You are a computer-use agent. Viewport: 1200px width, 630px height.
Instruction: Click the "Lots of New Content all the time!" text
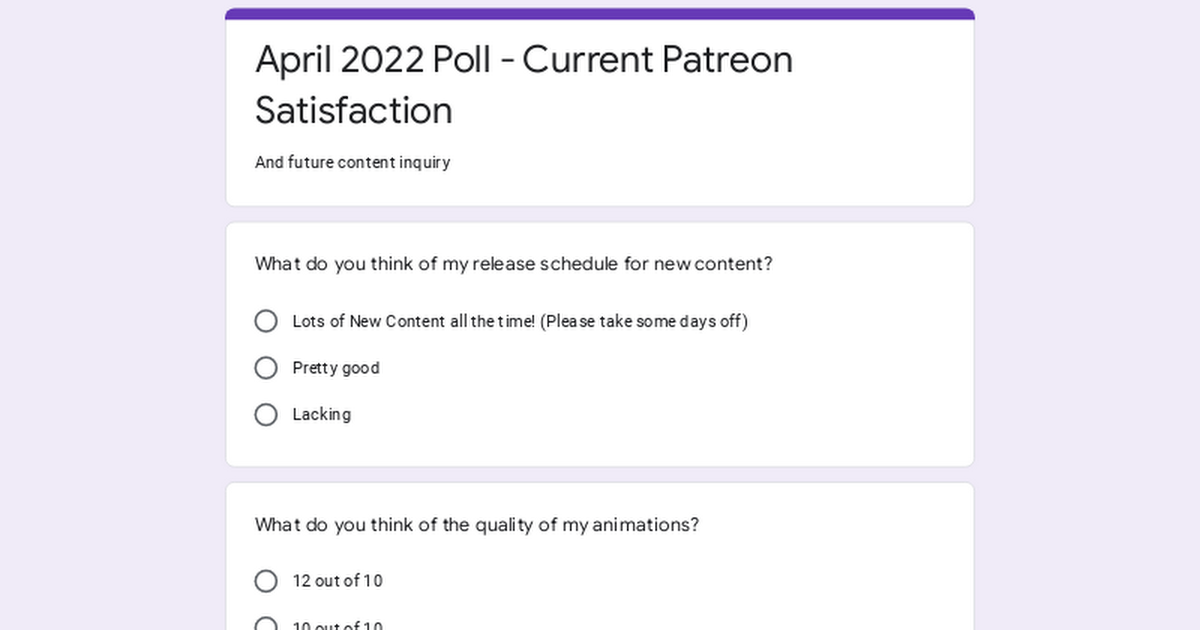click(414, 321)
